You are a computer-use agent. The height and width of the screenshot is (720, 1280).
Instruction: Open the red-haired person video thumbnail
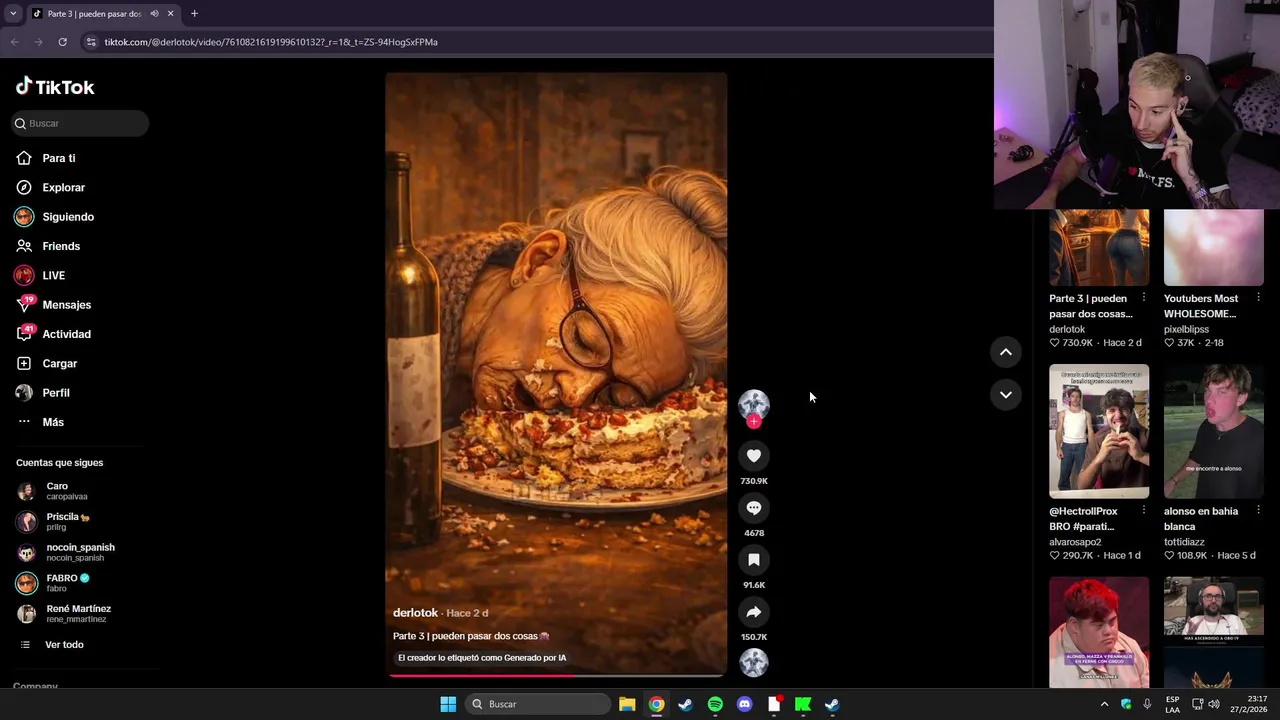click(1099, 632)
